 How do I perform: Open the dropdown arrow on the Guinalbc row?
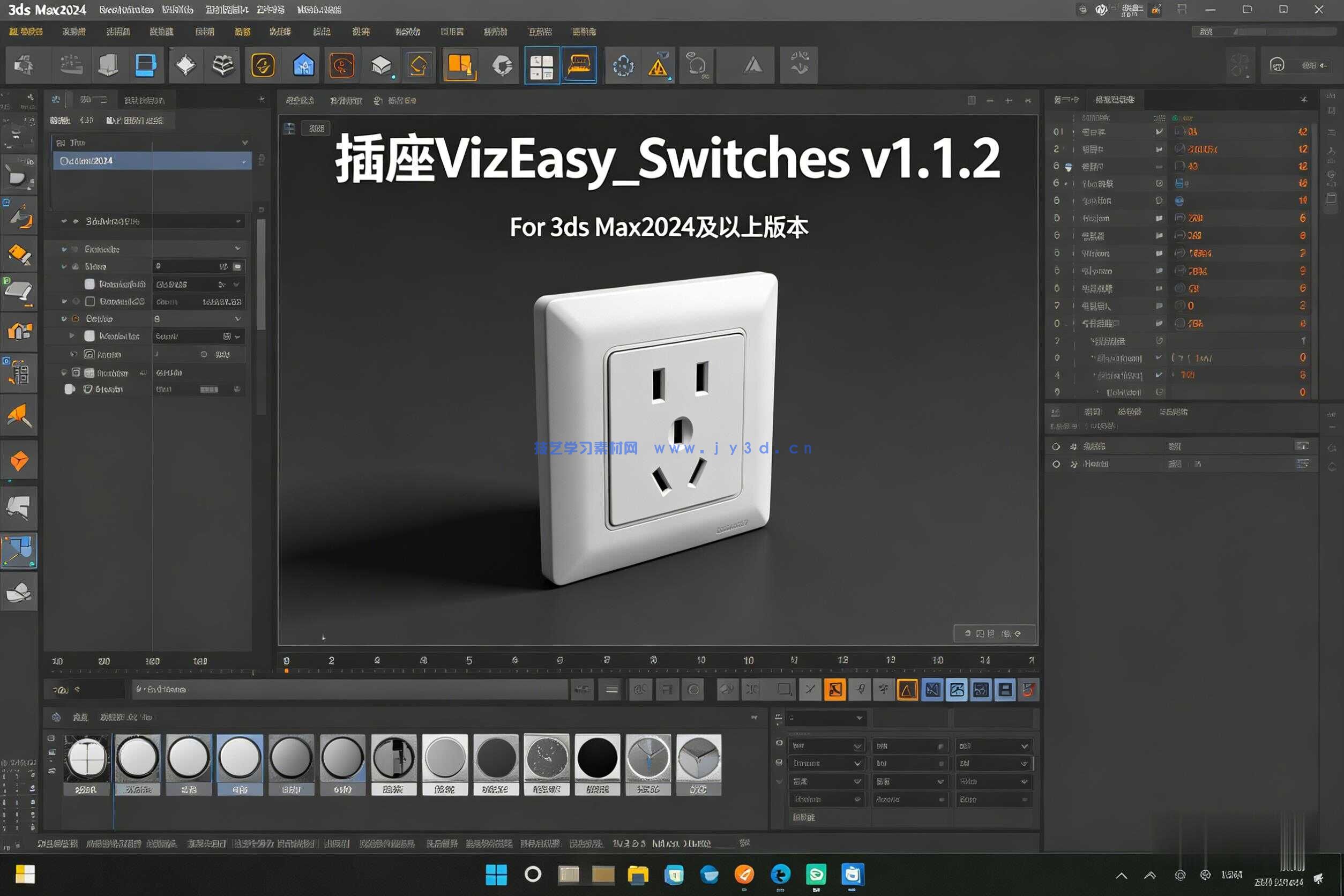(238, 249)
